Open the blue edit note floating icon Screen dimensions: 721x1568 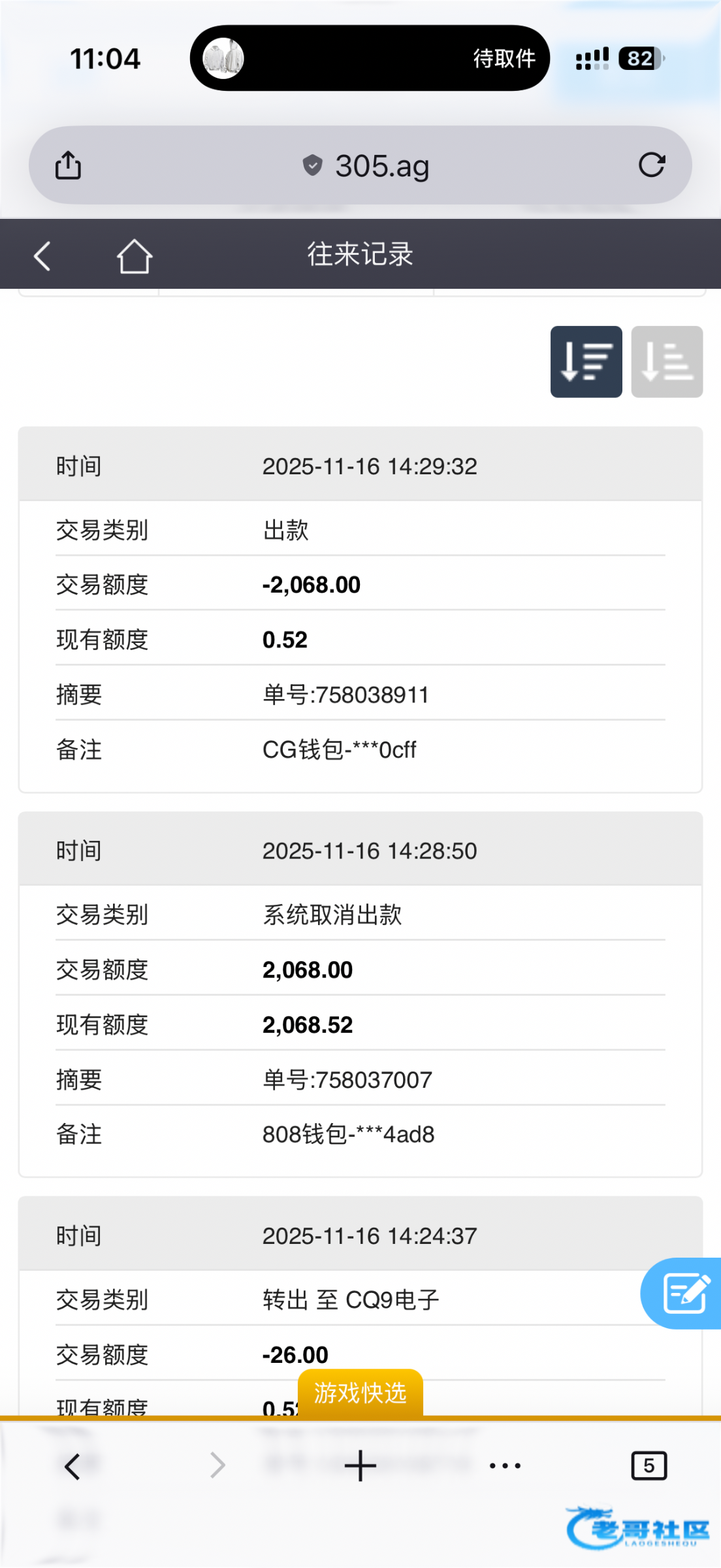(x=684, y=1293)
